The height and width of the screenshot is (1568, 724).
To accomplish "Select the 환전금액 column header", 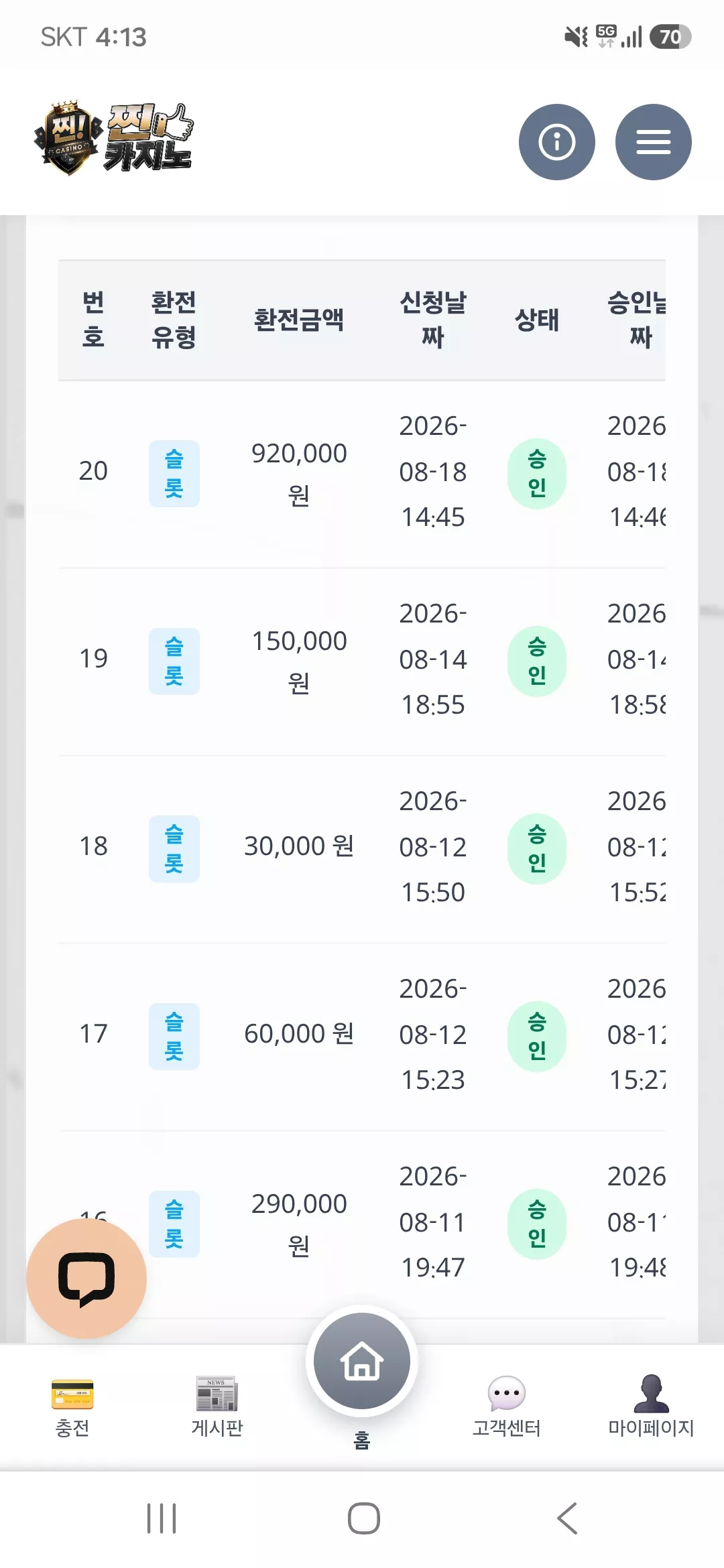I will point(299,320).
